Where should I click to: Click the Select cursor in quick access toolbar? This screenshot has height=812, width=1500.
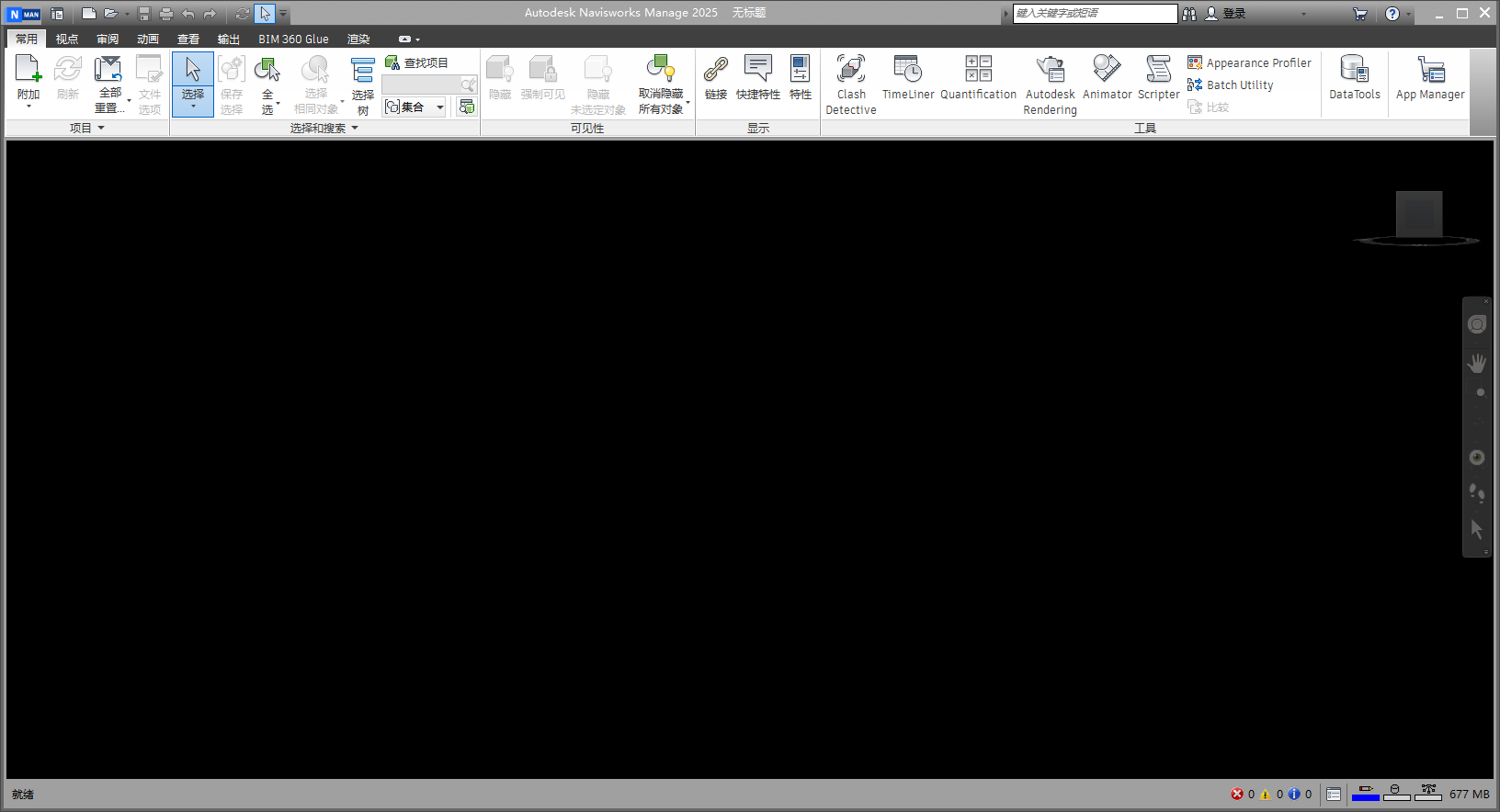(265, 14)
